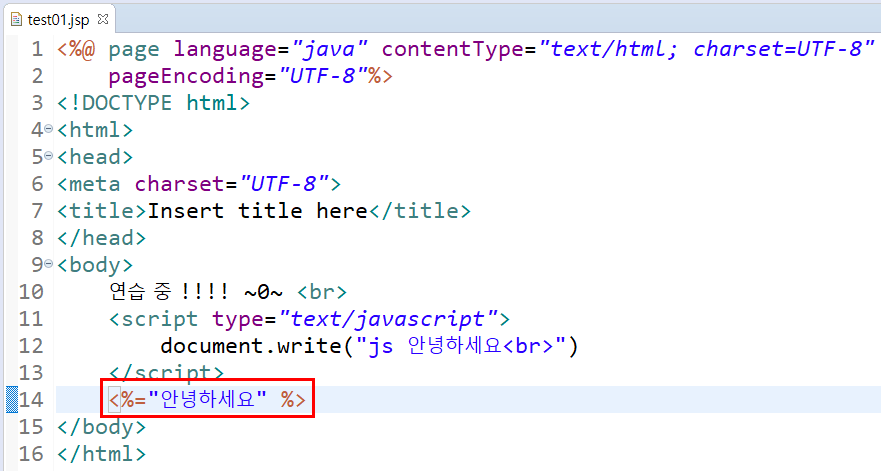Click line number 7 in the gutter
The image size is (881, 471).
pyautogui.click(x=37, y=211)
